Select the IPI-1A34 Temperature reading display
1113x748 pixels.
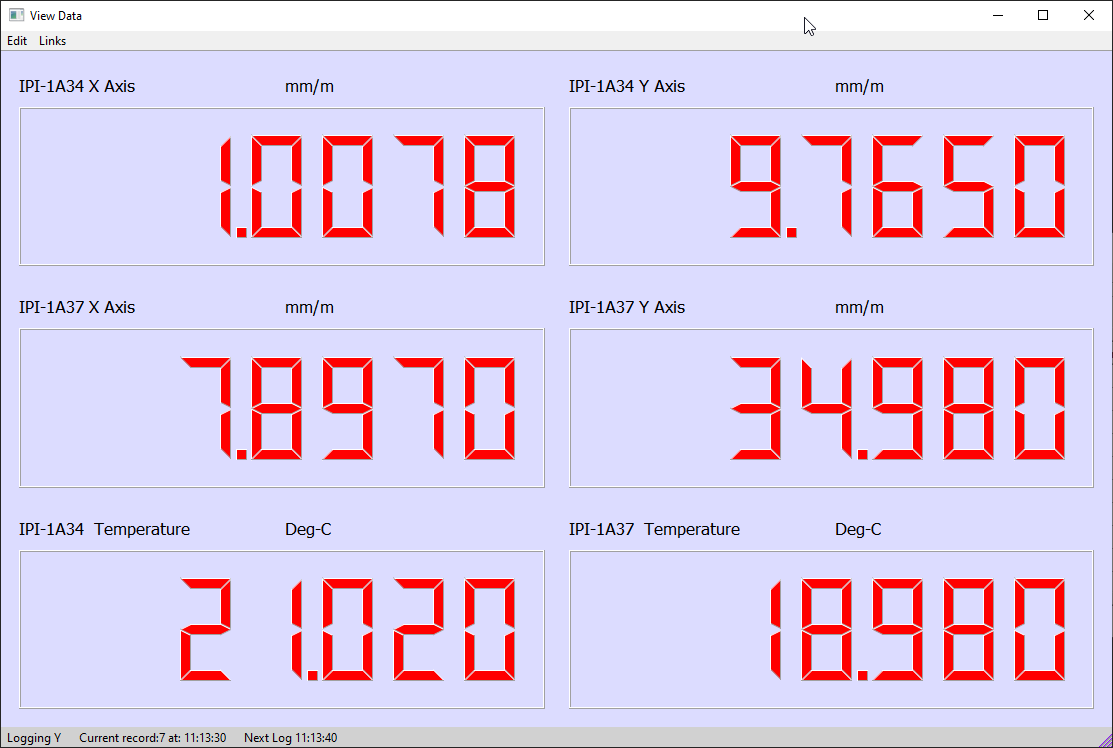282,629
